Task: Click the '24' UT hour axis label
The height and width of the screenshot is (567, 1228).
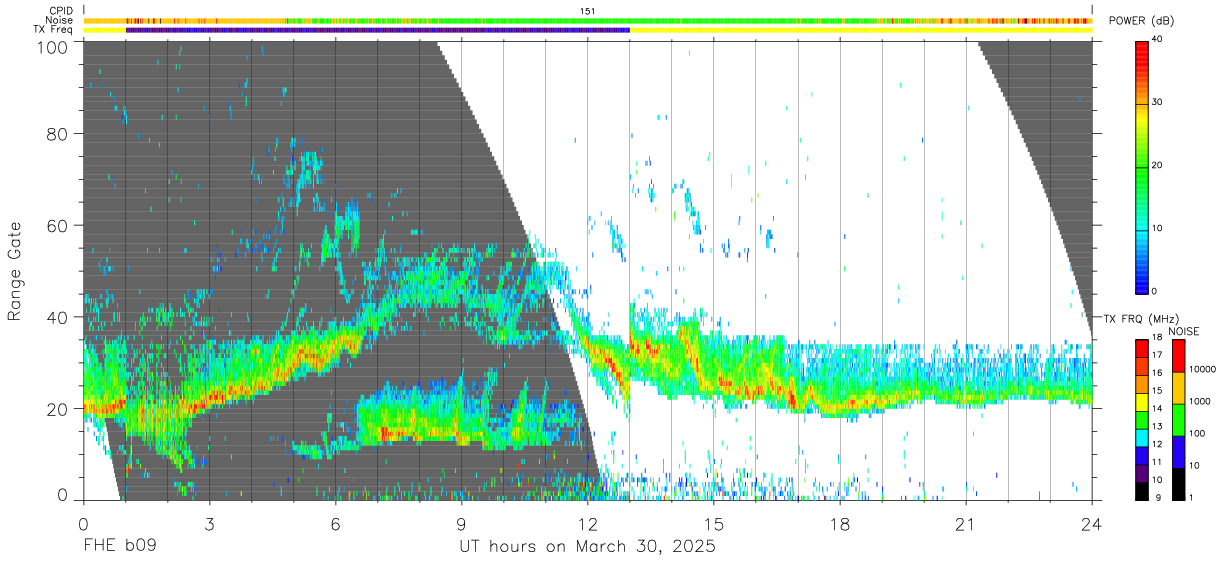Action: point(1091,524)
